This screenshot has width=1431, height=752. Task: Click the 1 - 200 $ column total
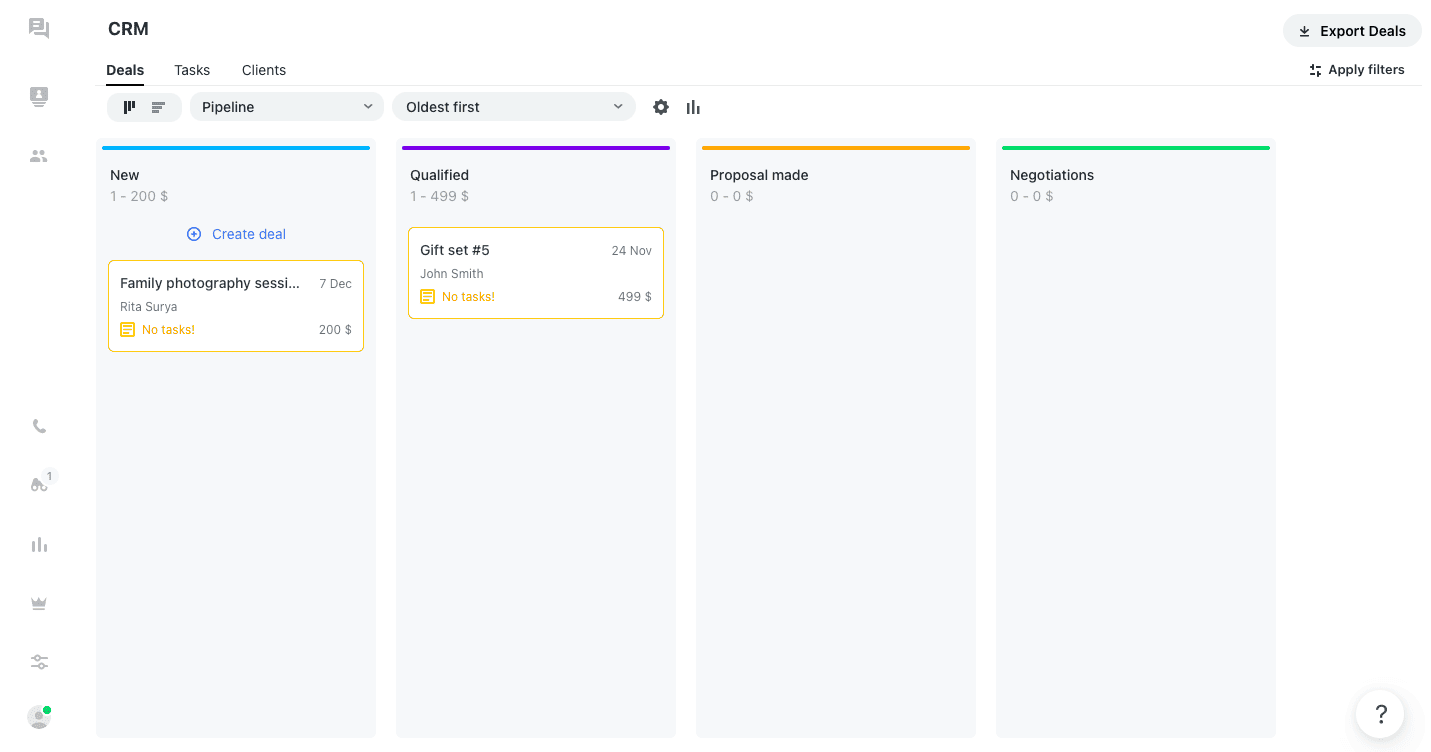(x=139, y=196)
